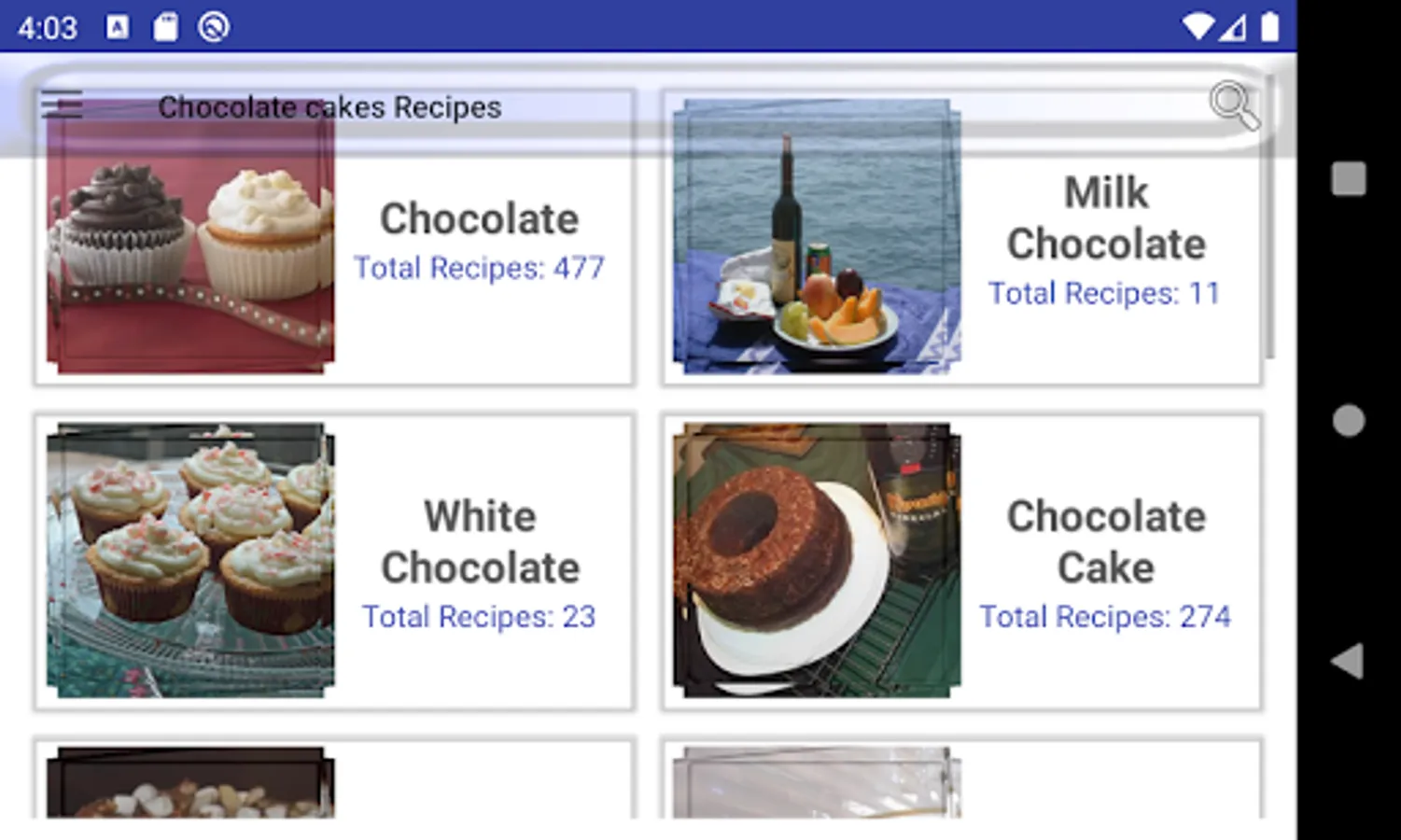
Task: Select the Chocolate category title
Action: (480, 219)
